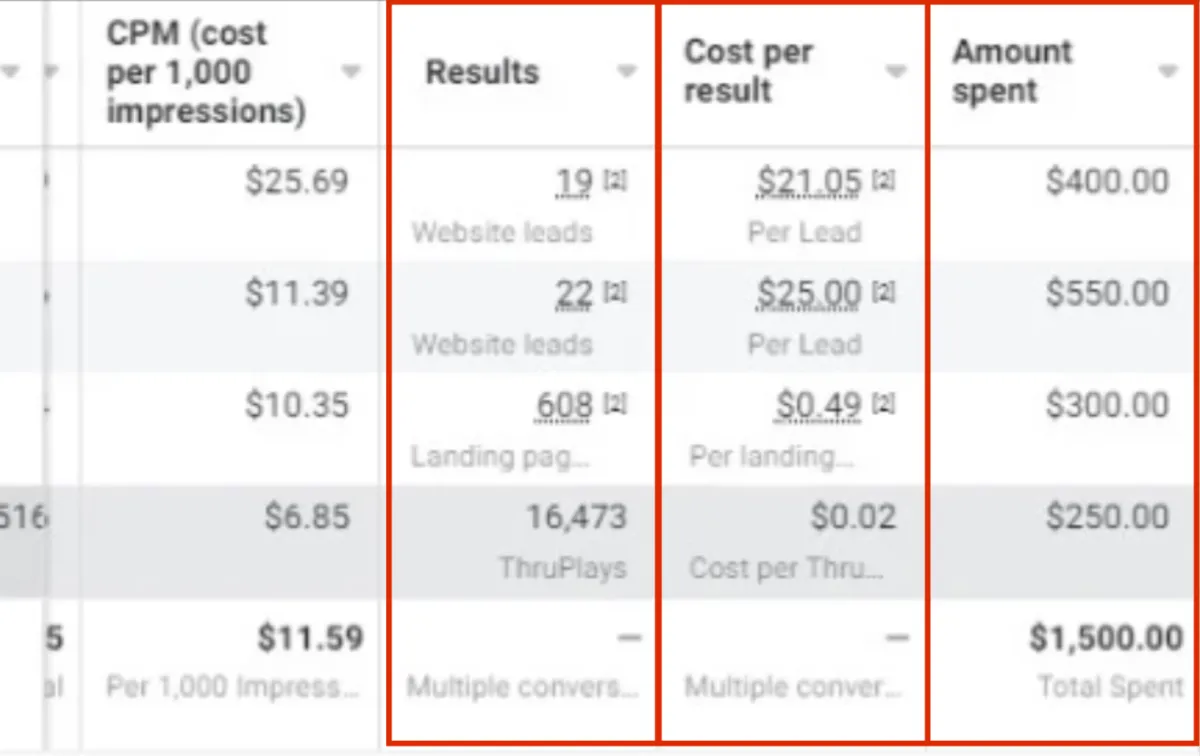Image resolution: width=1200 pixels, height=756 pixels.
Task: Click the footnote icon next to 19 results
Action: coord(615,182)
